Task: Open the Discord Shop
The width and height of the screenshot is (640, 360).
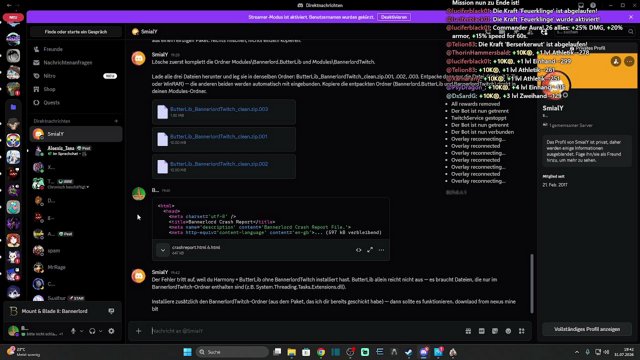Action: pyautogui.click(x=49, y=89)
